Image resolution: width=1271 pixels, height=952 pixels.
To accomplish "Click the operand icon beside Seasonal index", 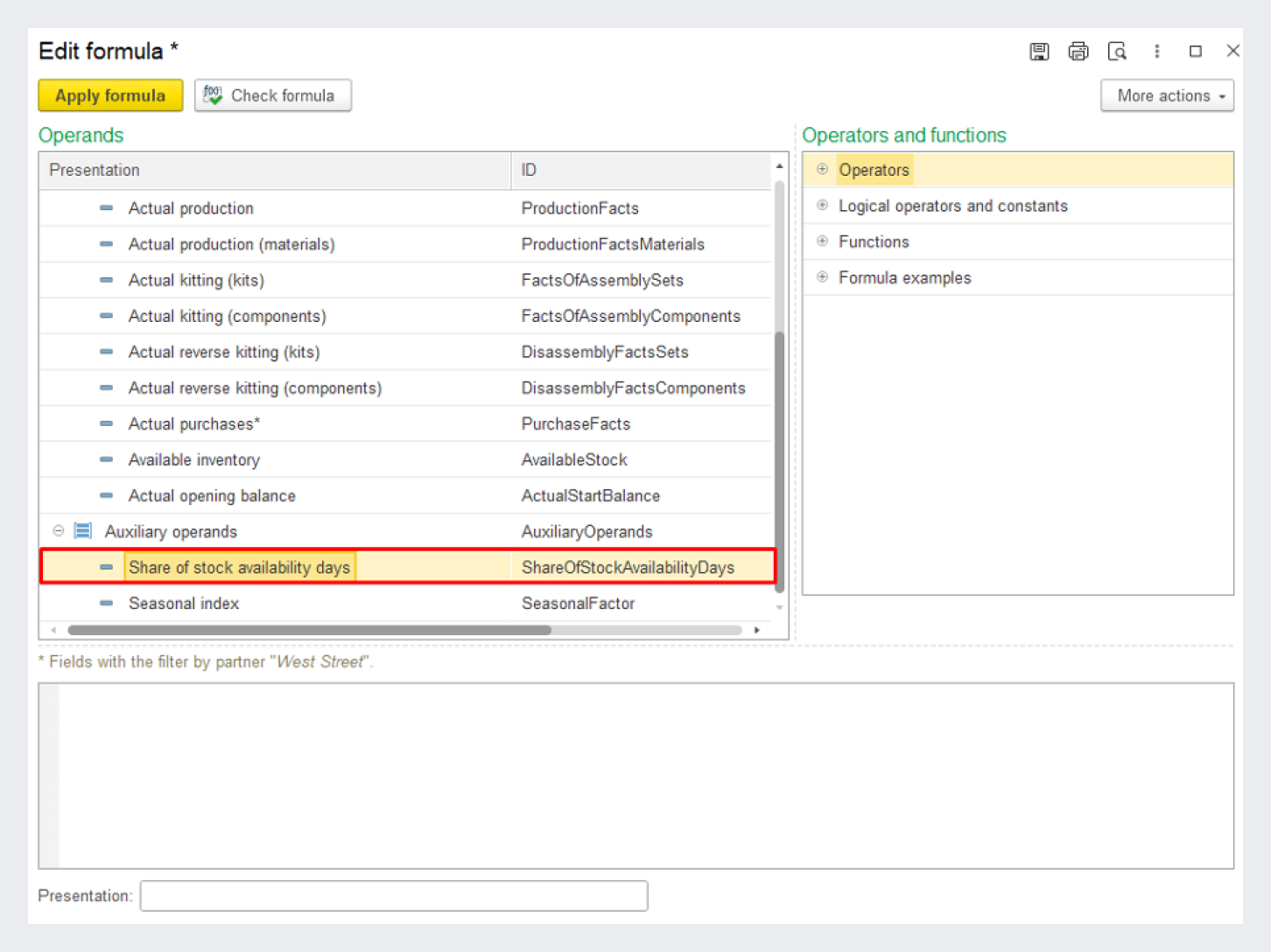I will (x=106, y=603).
